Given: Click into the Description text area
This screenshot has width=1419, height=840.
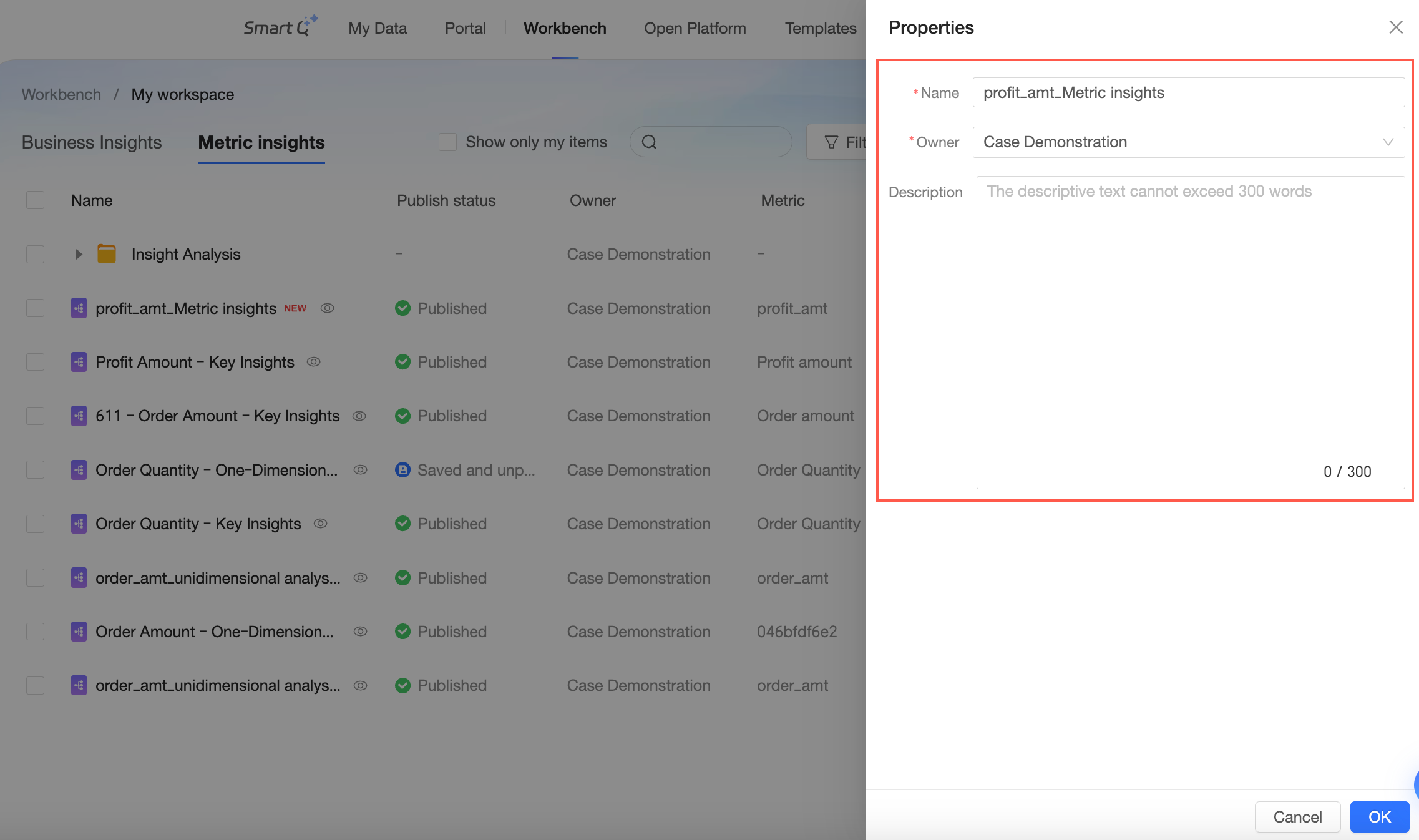Looking at the screenshot, I should 1189,331.
